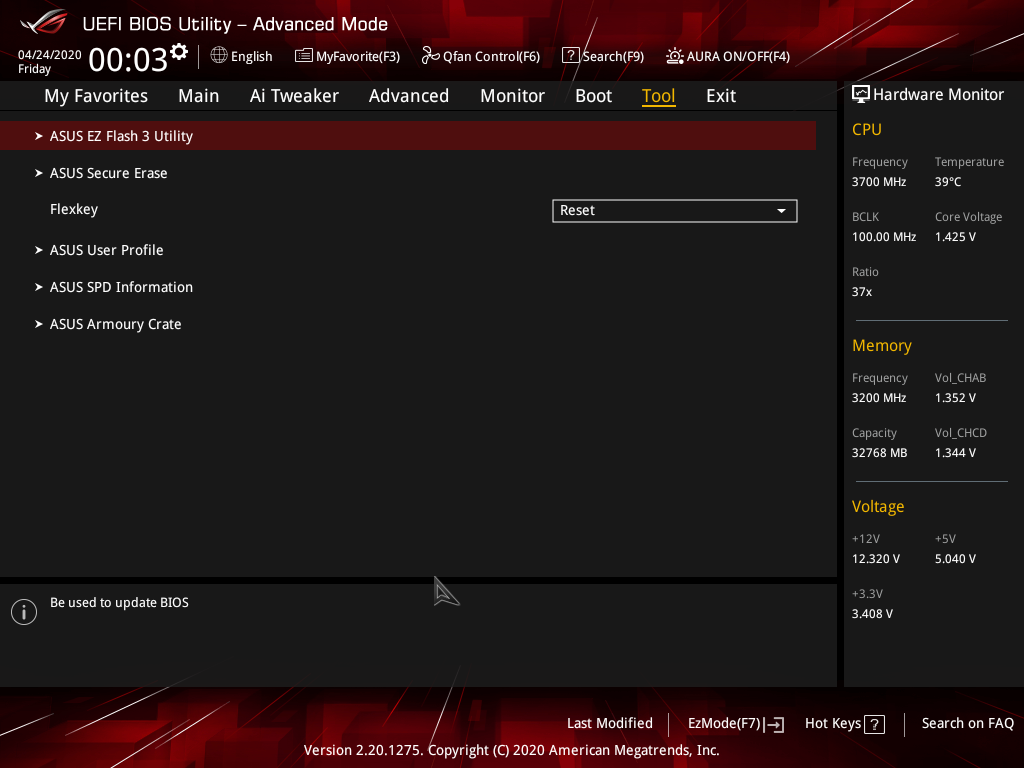Click the Search question mark icon
The width and height of the screenshot is (1024, 768).
(570, 56)
